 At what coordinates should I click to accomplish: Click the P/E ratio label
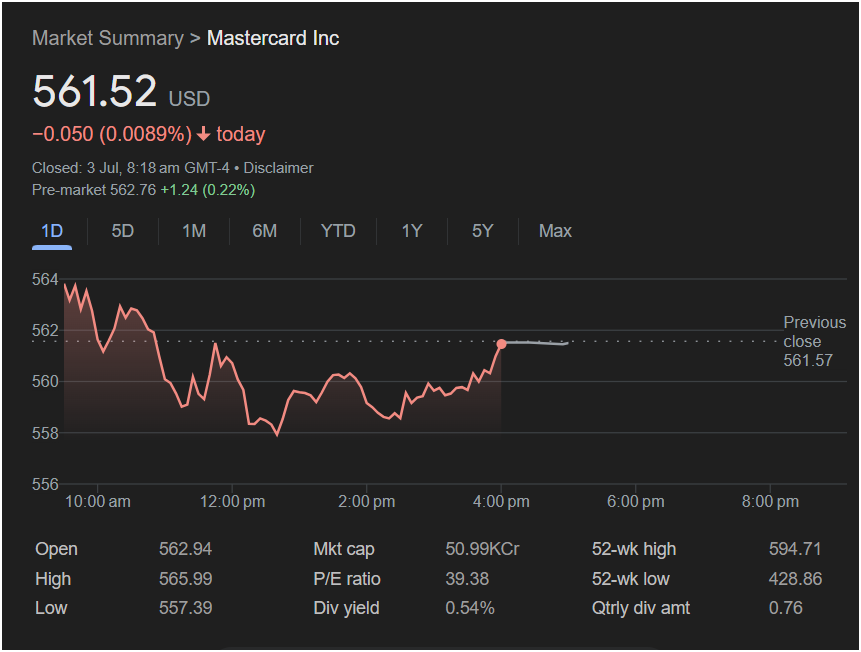tap(347, 578)
